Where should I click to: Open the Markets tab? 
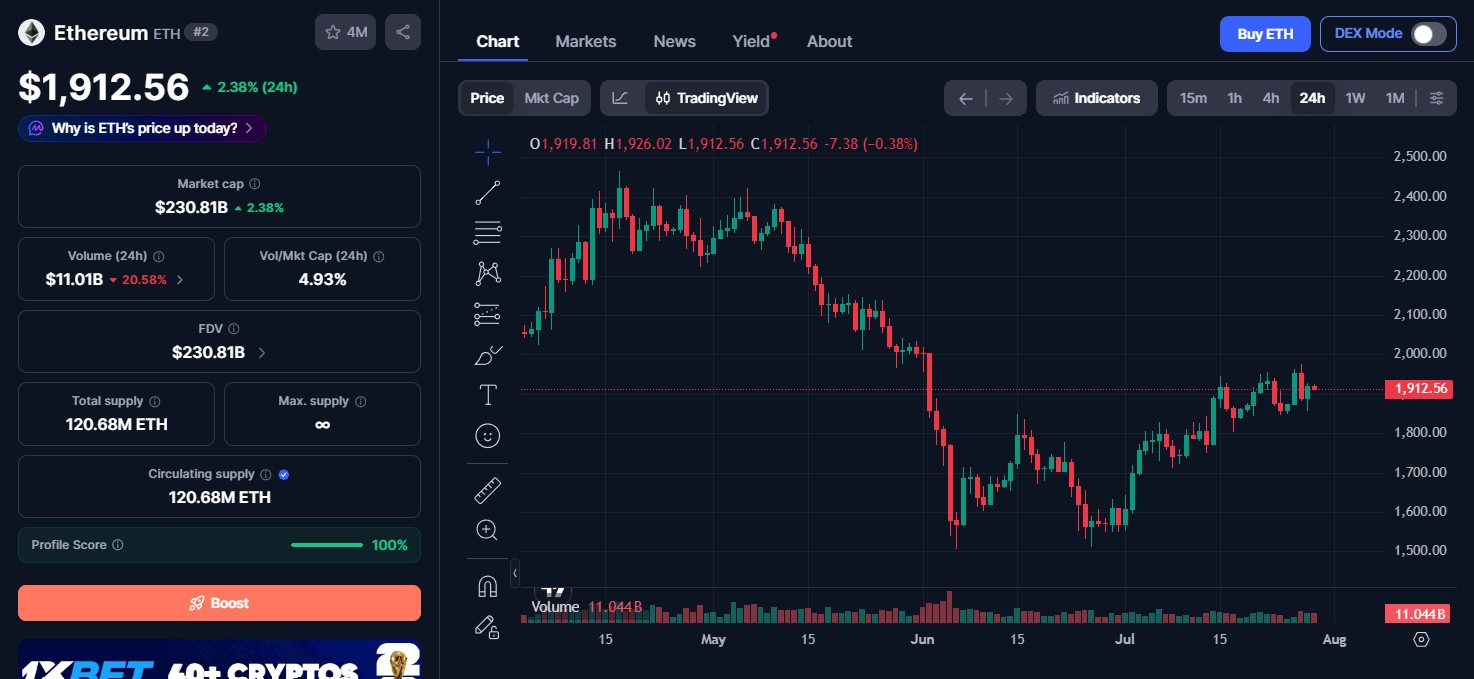tap(586, 41)
